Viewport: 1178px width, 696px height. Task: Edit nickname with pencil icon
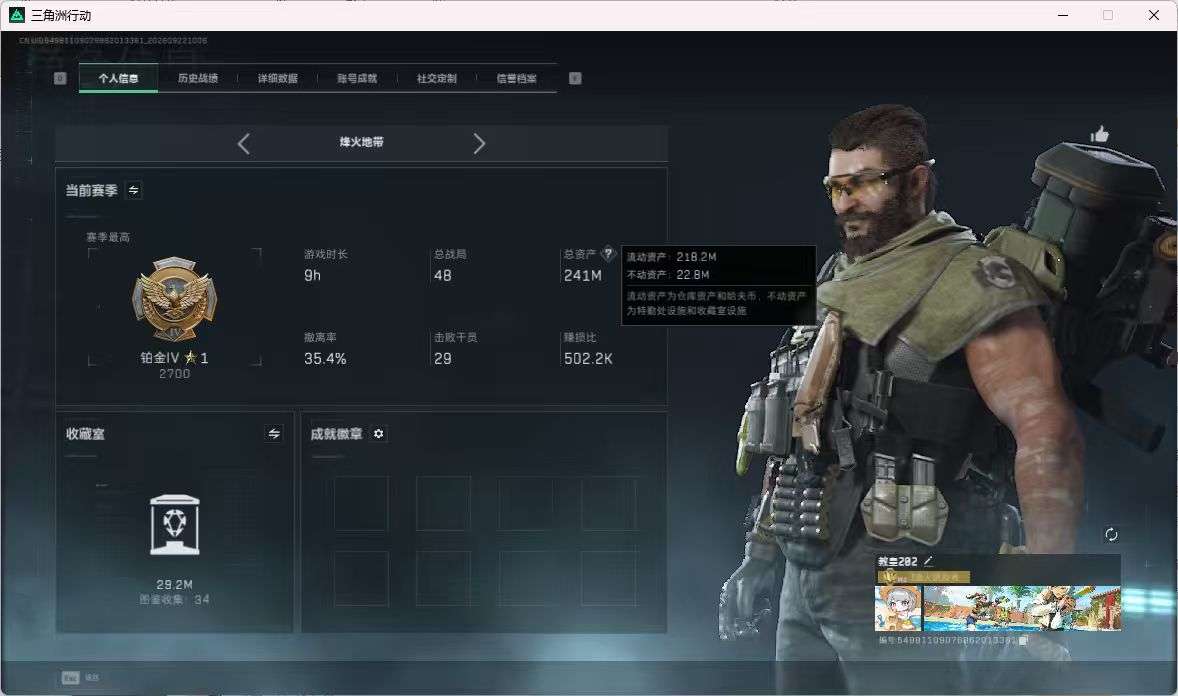tap(929, 561)
